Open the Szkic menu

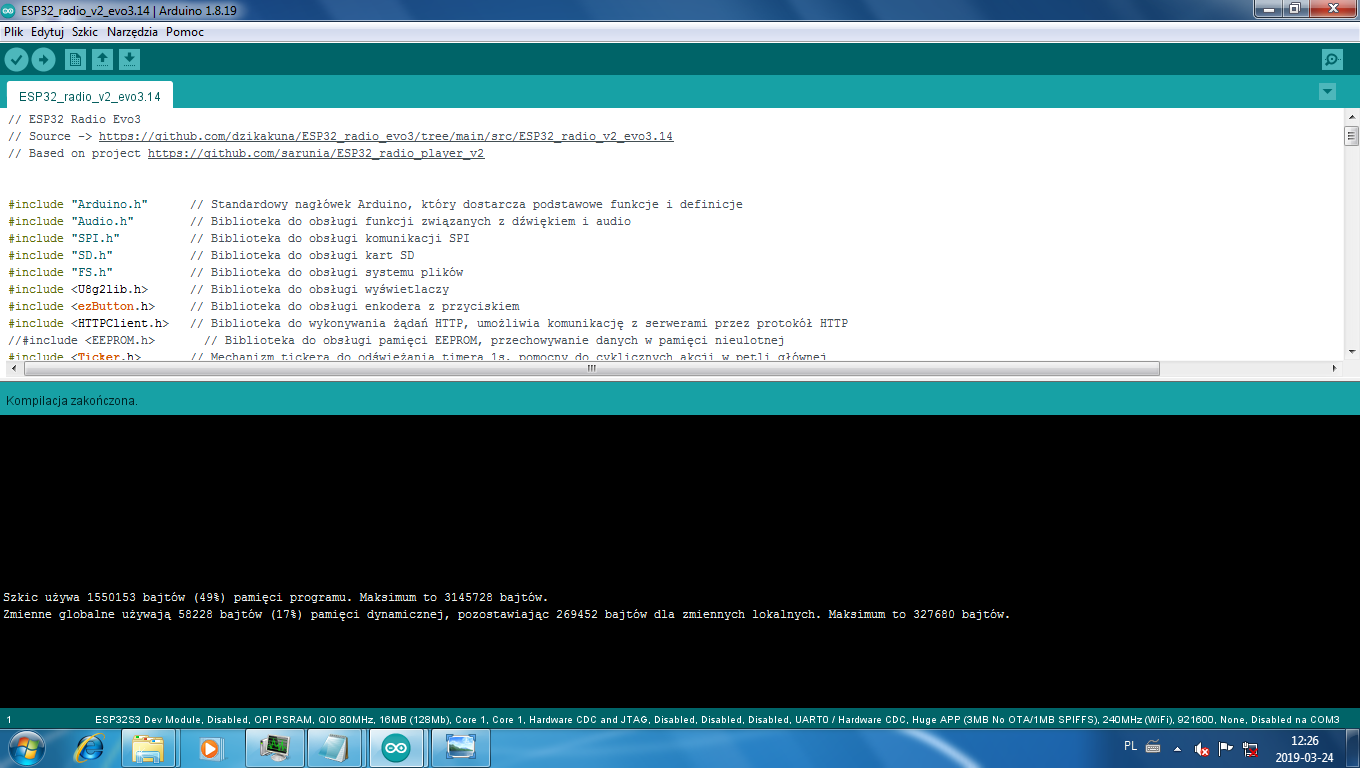pyautogui.click(x=85, y=32)
